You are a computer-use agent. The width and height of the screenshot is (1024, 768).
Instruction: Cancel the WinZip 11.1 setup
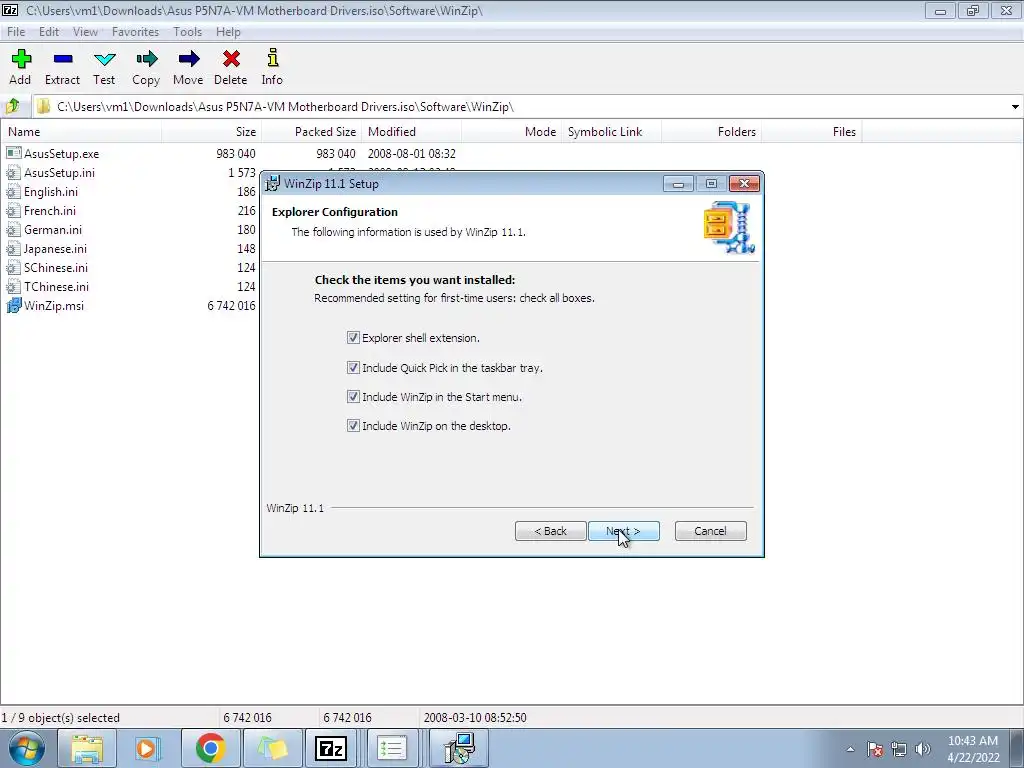point(711,531)
